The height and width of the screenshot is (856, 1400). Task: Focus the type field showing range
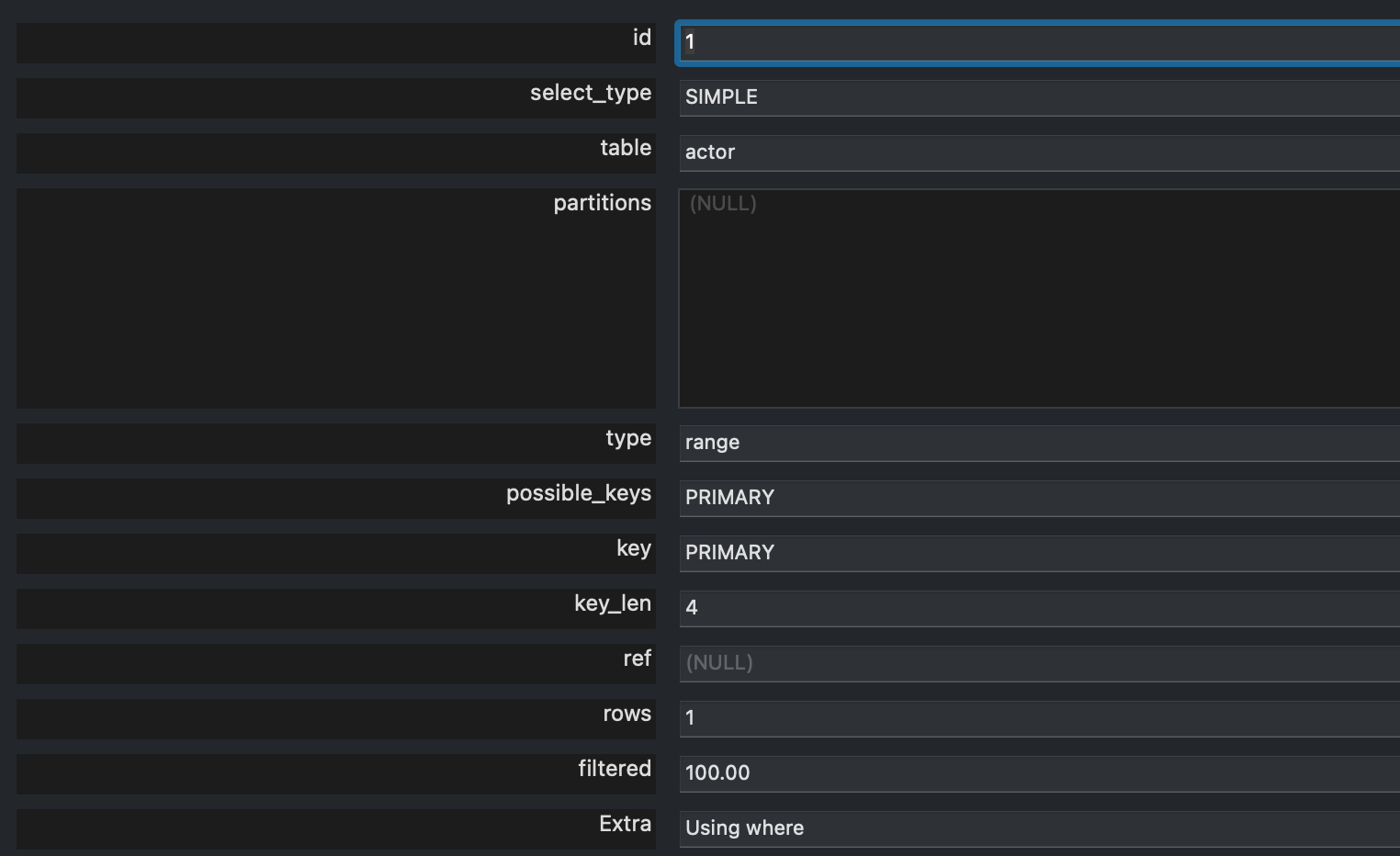1038,443
